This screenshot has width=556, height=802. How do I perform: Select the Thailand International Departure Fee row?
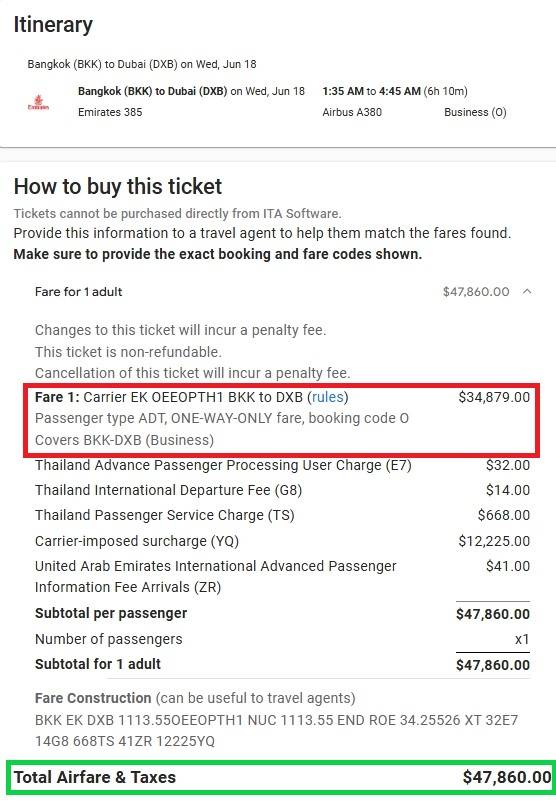pos(282,490)
